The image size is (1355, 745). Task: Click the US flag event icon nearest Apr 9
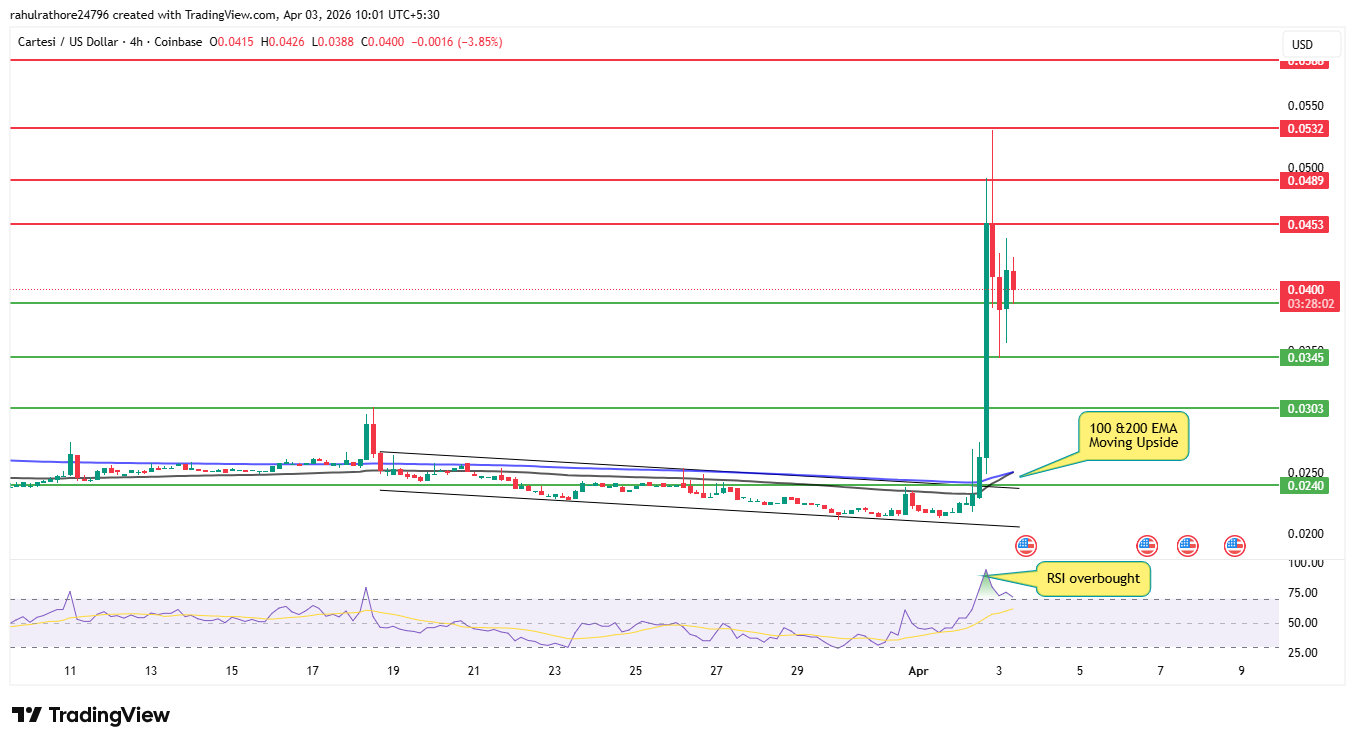pyautogui.click(x=1234, y=546)
